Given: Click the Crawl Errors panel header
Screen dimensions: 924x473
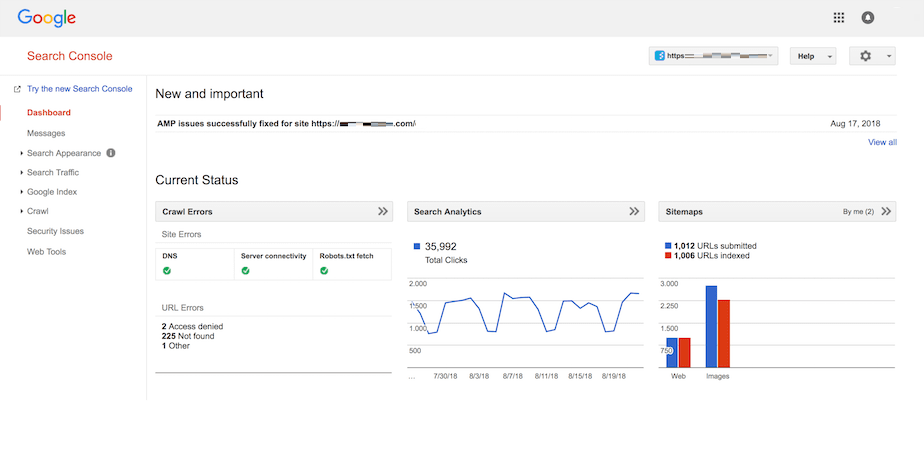Looking at the screenshot, I should click(274, 211).
